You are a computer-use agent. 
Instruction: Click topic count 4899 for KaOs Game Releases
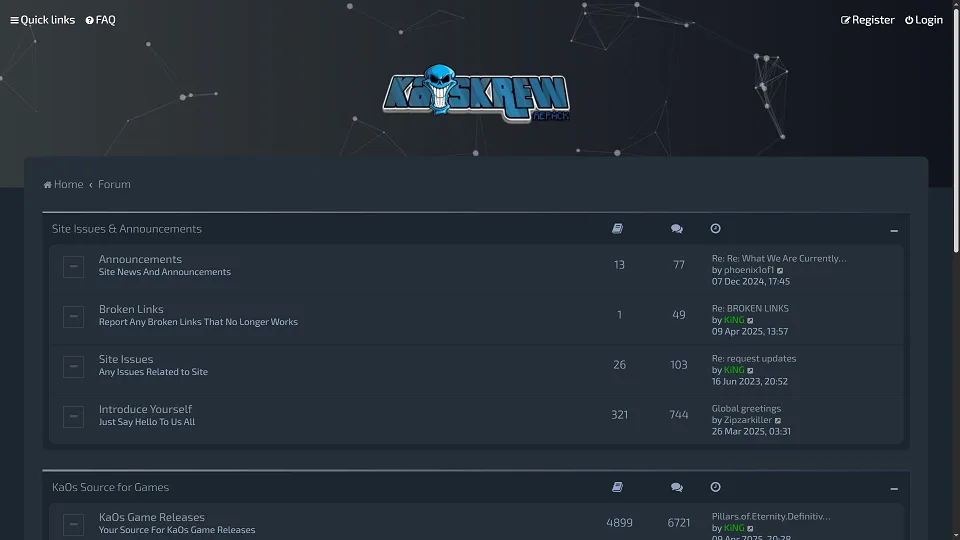619,523
